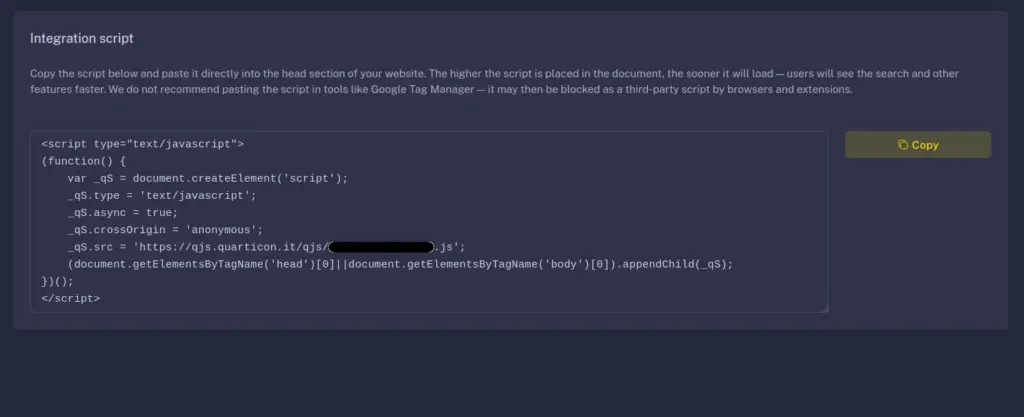Click the yellow Copy button
This screenshot has width=1024, height=417.
point(918,145)
